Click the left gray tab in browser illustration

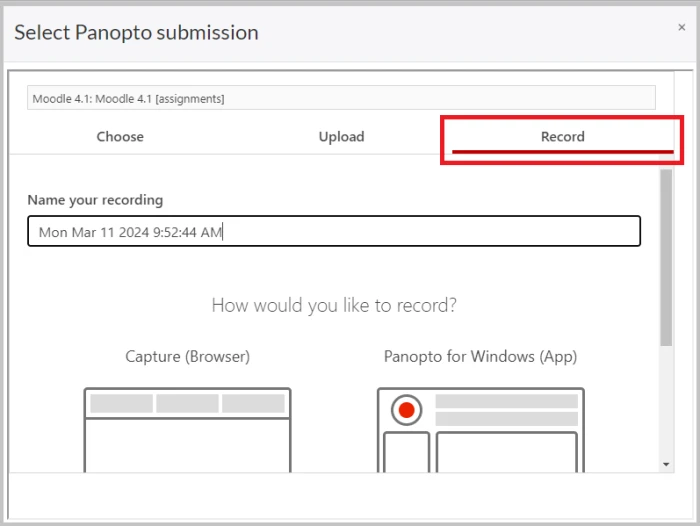pyautogui.click(x=121, y=403)
